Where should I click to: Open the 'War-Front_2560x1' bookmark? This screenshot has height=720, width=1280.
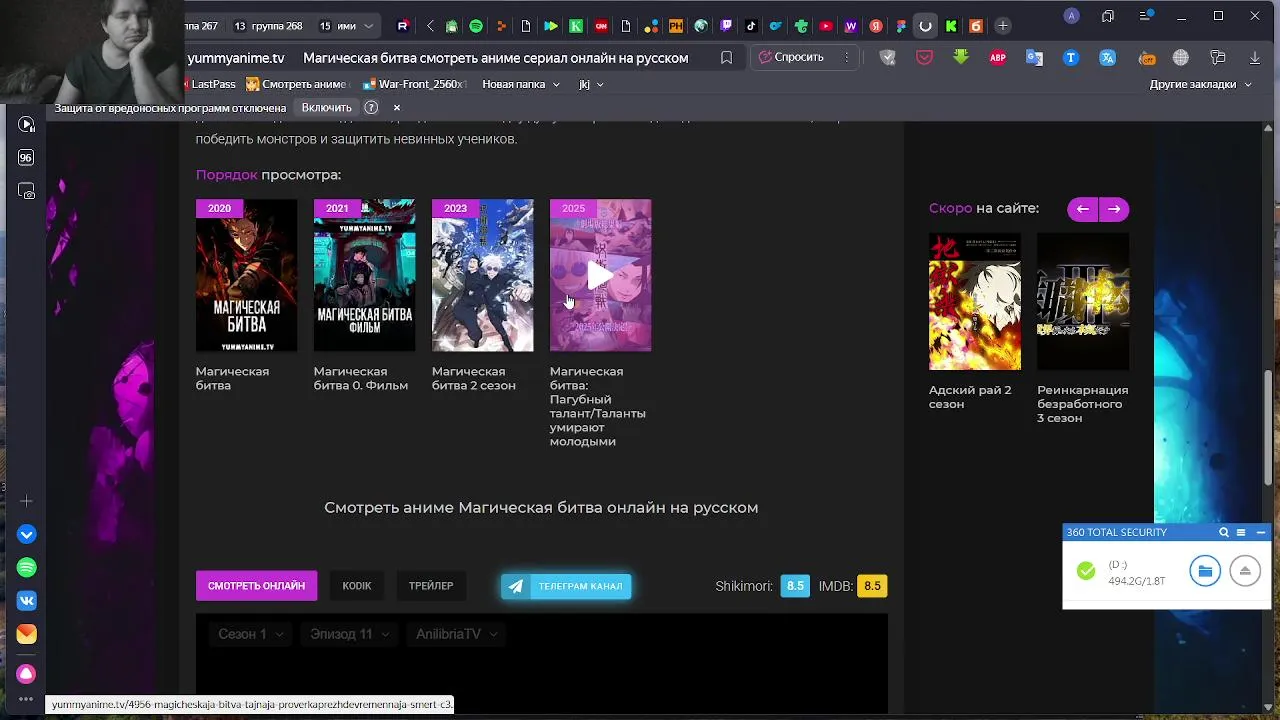(x=414, y=84)
